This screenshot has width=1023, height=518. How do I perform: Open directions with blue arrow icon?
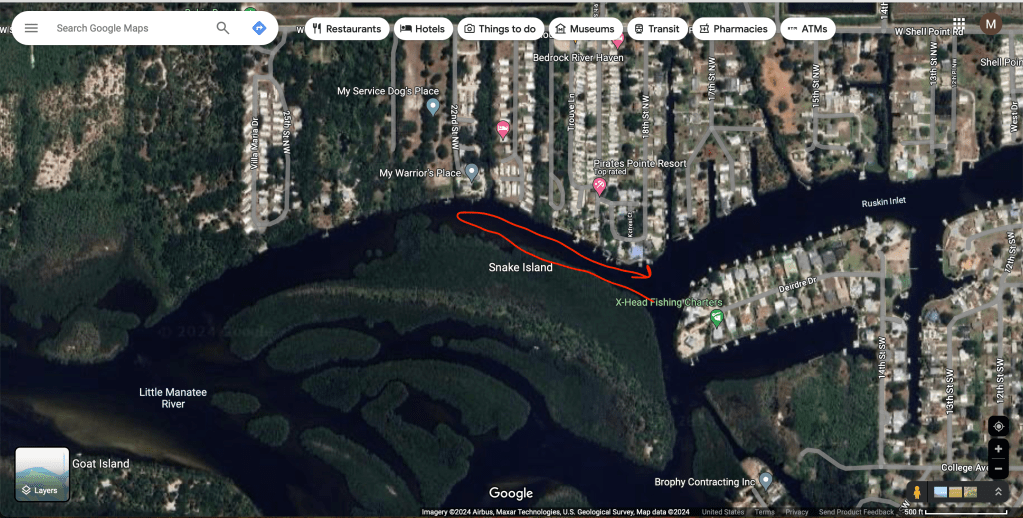(259, 28)
